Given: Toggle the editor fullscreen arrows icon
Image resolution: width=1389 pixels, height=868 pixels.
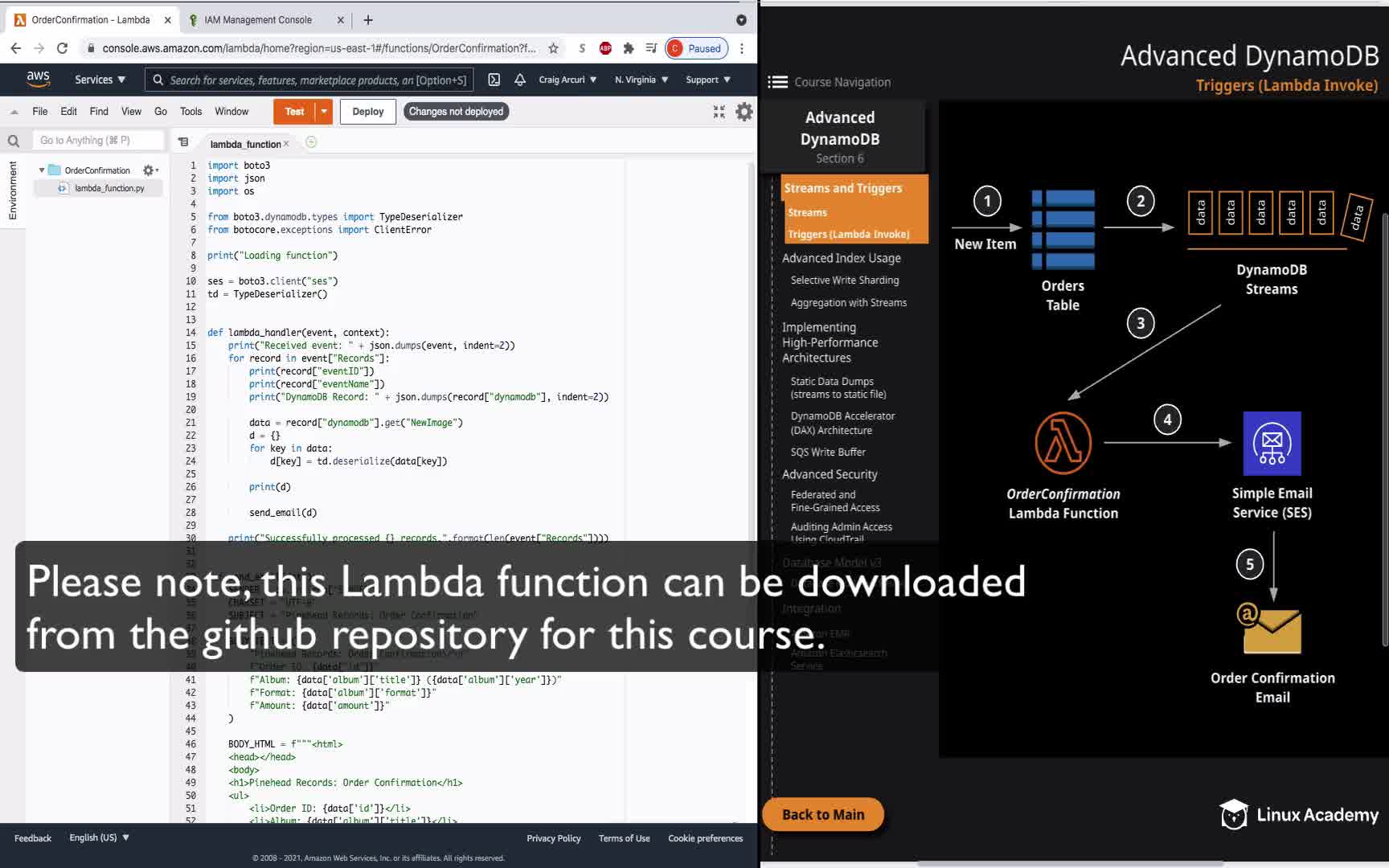Looking at the screenshot, I should click(719, 112).
